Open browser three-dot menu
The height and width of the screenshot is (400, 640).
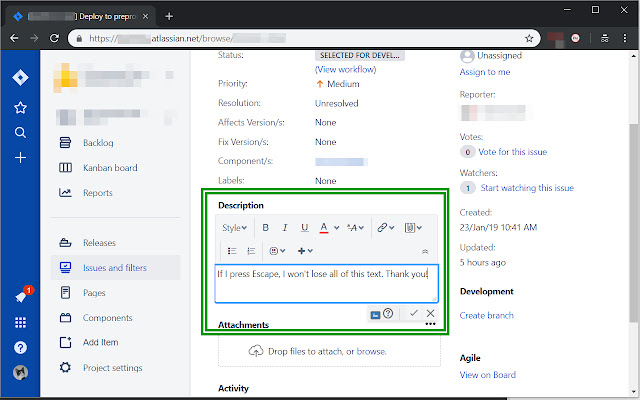[x=624, y=38]
